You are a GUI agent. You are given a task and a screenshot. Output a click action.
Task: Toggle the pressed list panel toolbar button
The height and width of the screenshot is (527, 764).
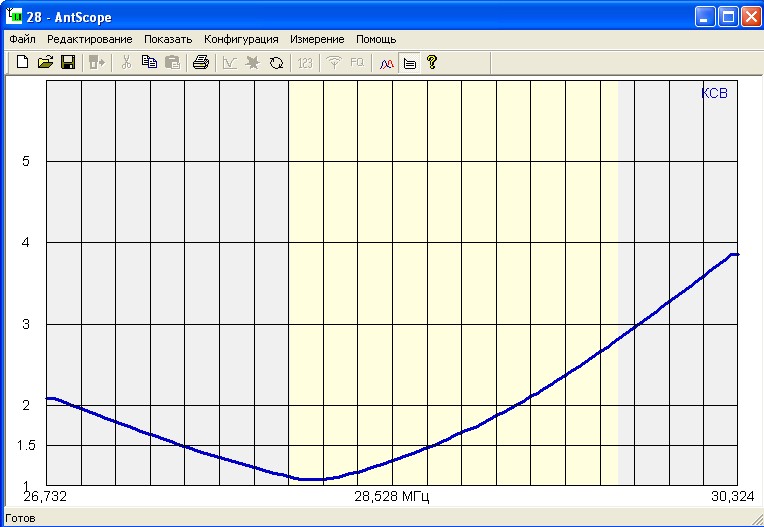point(409,62)
